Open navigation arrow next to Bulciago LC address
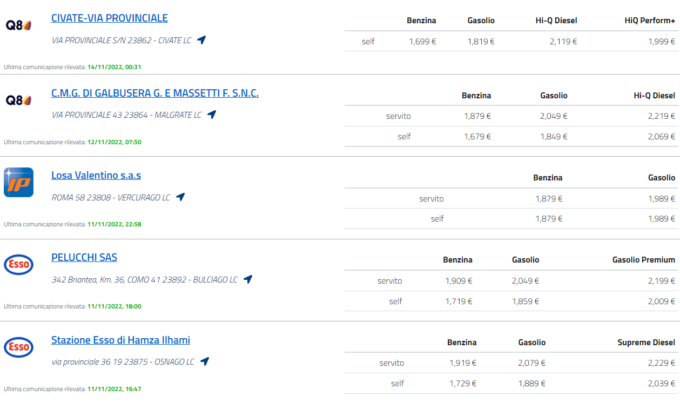680x403 pixels. click(248, 279)
